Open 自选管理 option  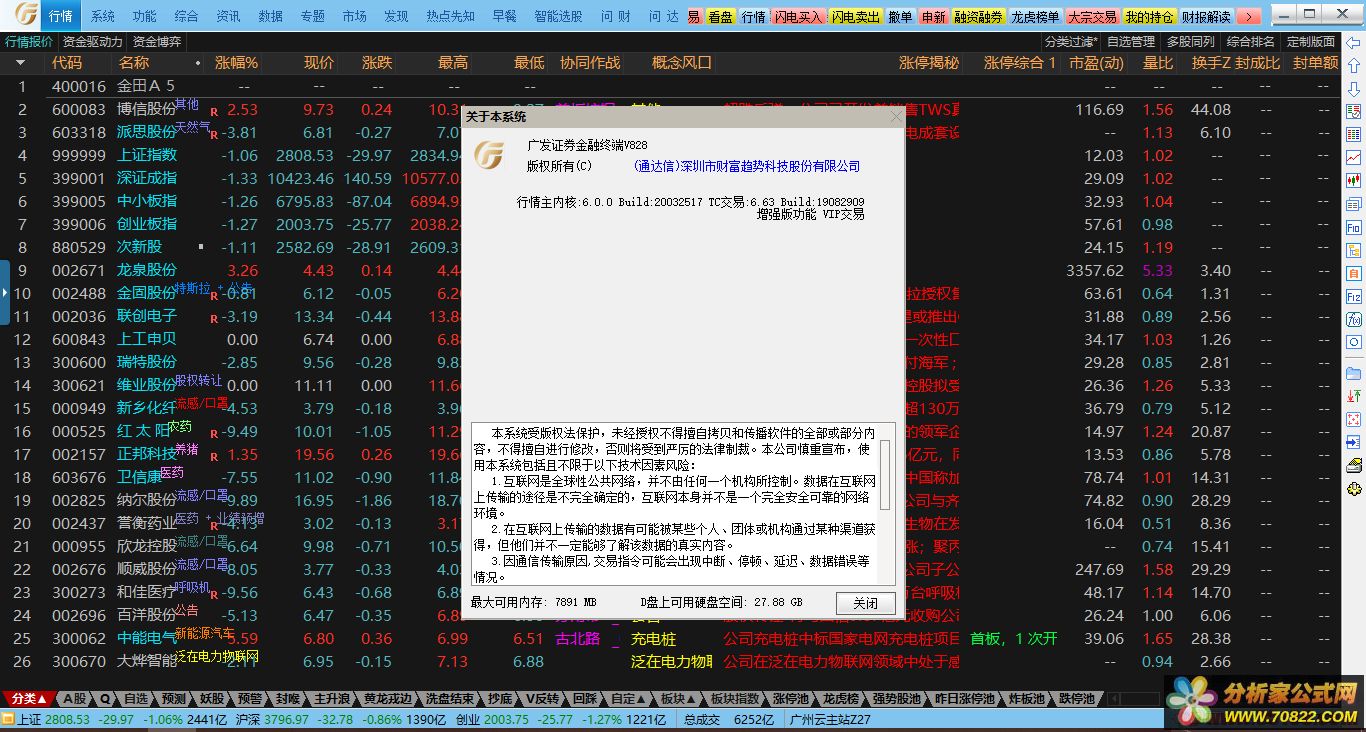[x=1131, y=42]
